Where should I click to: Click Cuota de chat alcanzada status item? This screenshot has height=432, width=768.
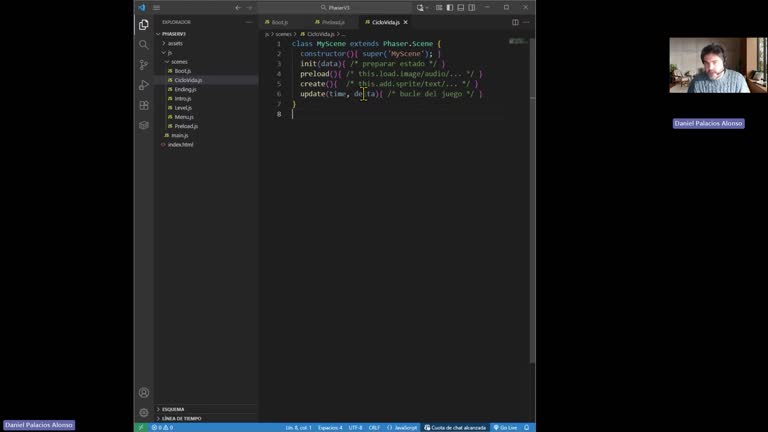455,428
